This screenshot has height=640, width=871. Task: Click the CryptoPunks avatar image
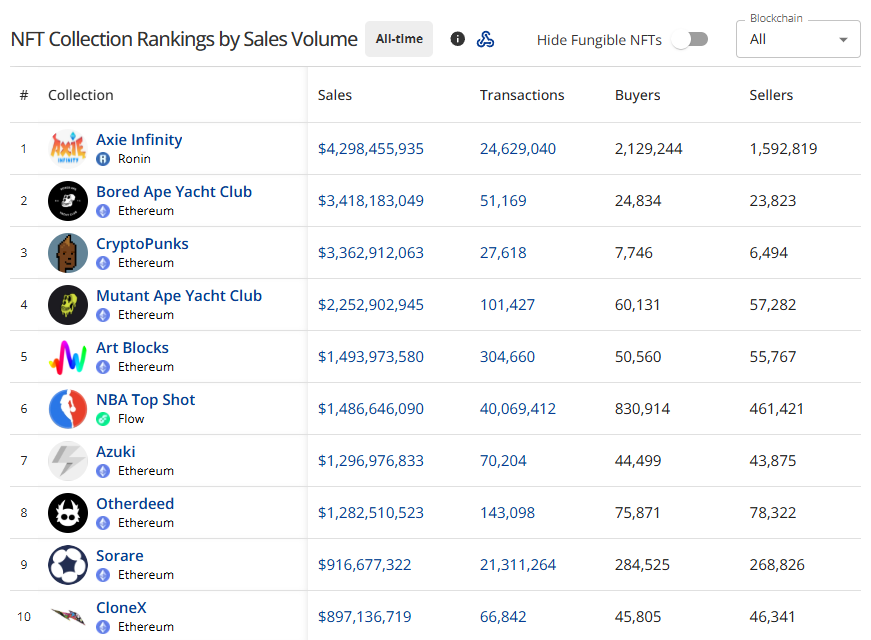coord(68,253)
